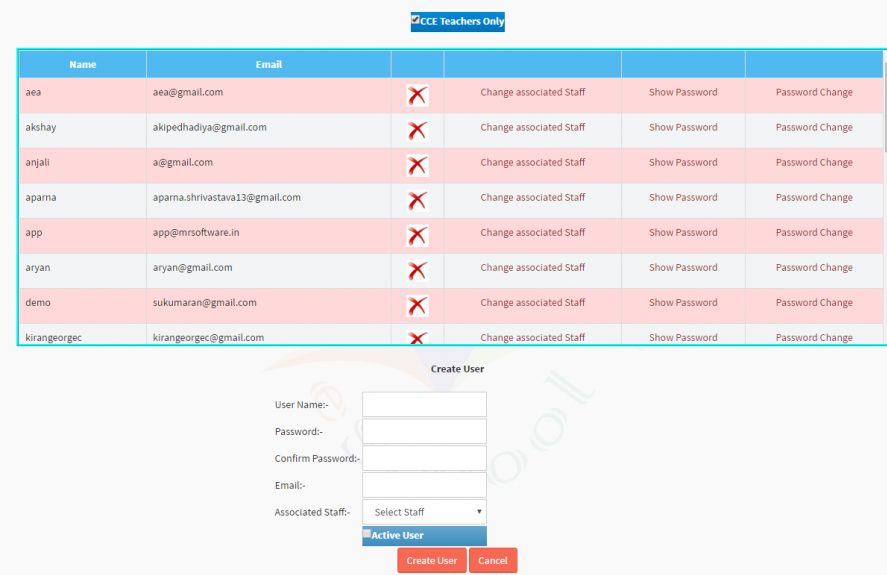Uncheck the CCE Teachers Only checkbox
This screenshot has width=887, height=575.
pyautogui.click(x=415, y=20)
